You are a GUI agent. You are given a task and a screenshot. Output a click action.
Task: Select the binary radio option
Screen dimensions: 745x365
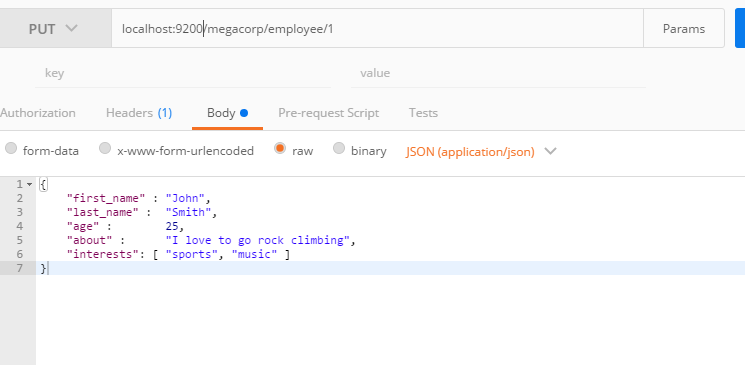(339, 148)
